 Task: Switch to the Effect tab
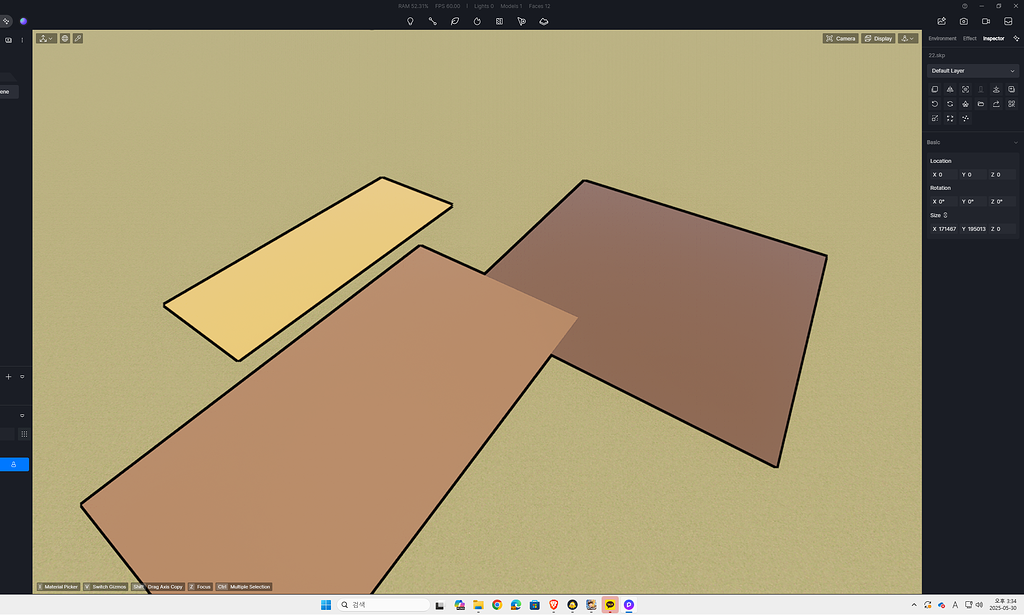pos(969,38)
